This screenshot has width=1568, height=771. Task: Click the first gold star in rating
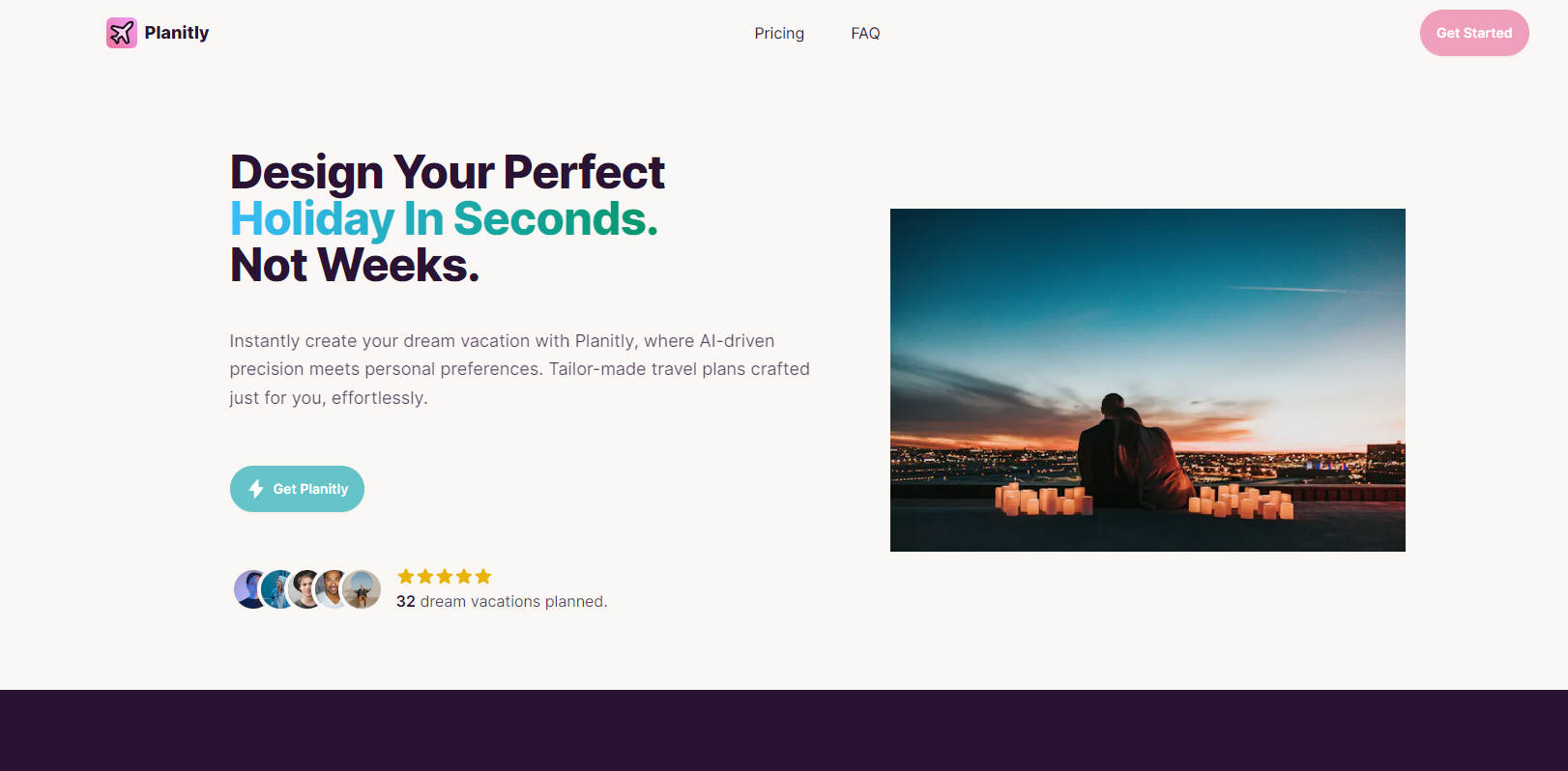tap(406, 577)
